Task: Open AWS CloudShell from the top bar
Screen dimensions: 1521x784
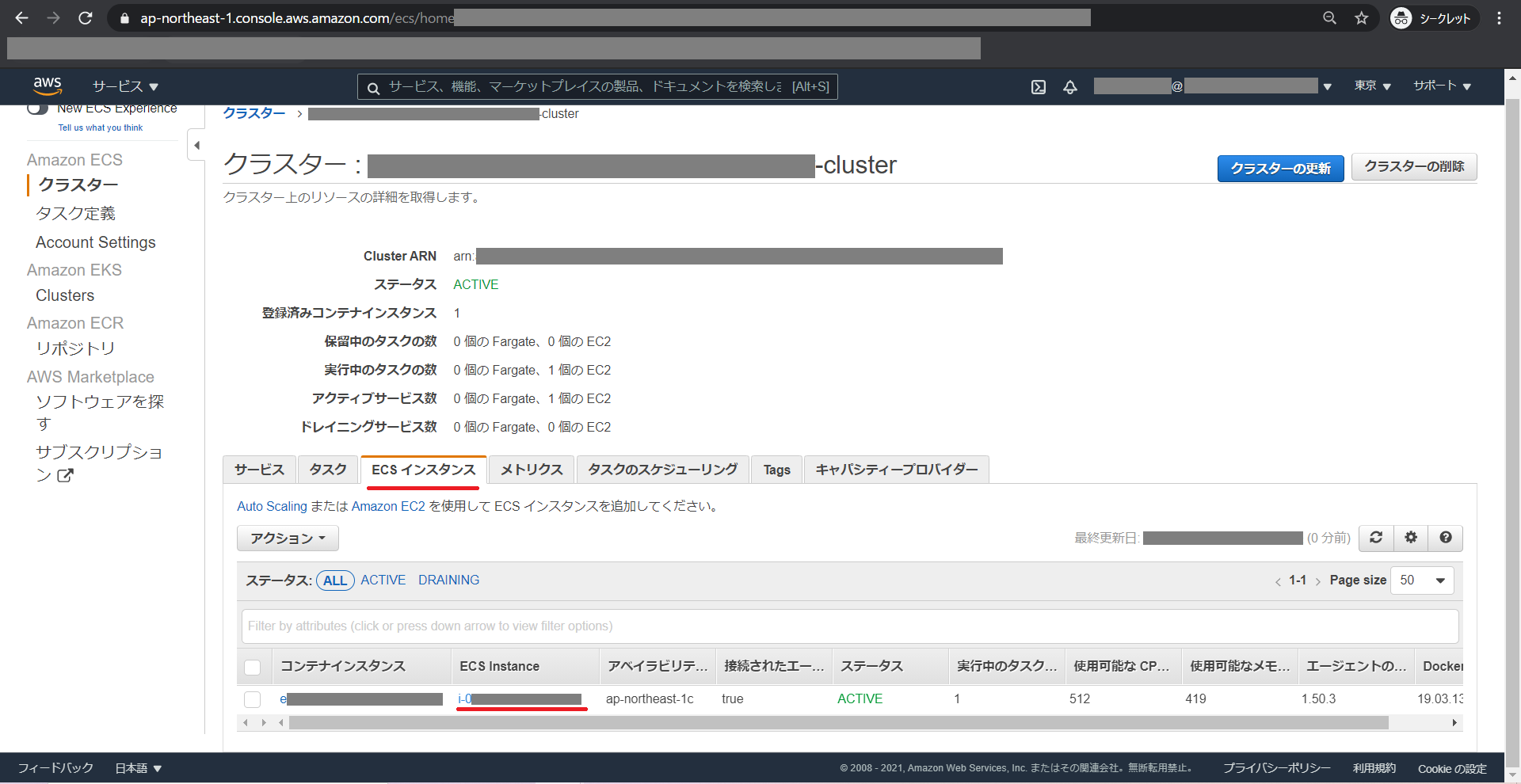Action: [1038, 87]
